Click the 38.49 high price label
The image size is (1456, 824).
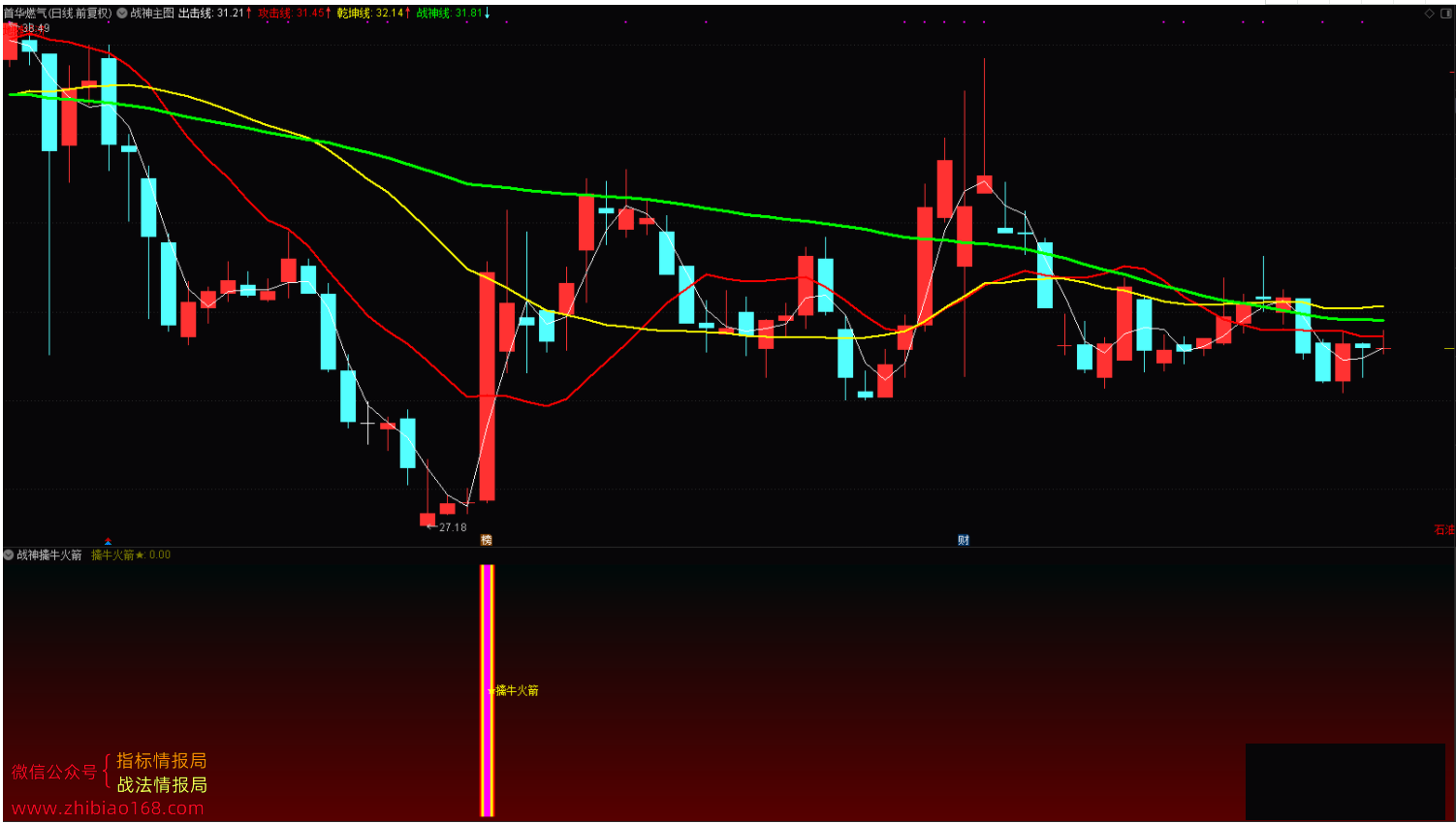click(35, 28)
